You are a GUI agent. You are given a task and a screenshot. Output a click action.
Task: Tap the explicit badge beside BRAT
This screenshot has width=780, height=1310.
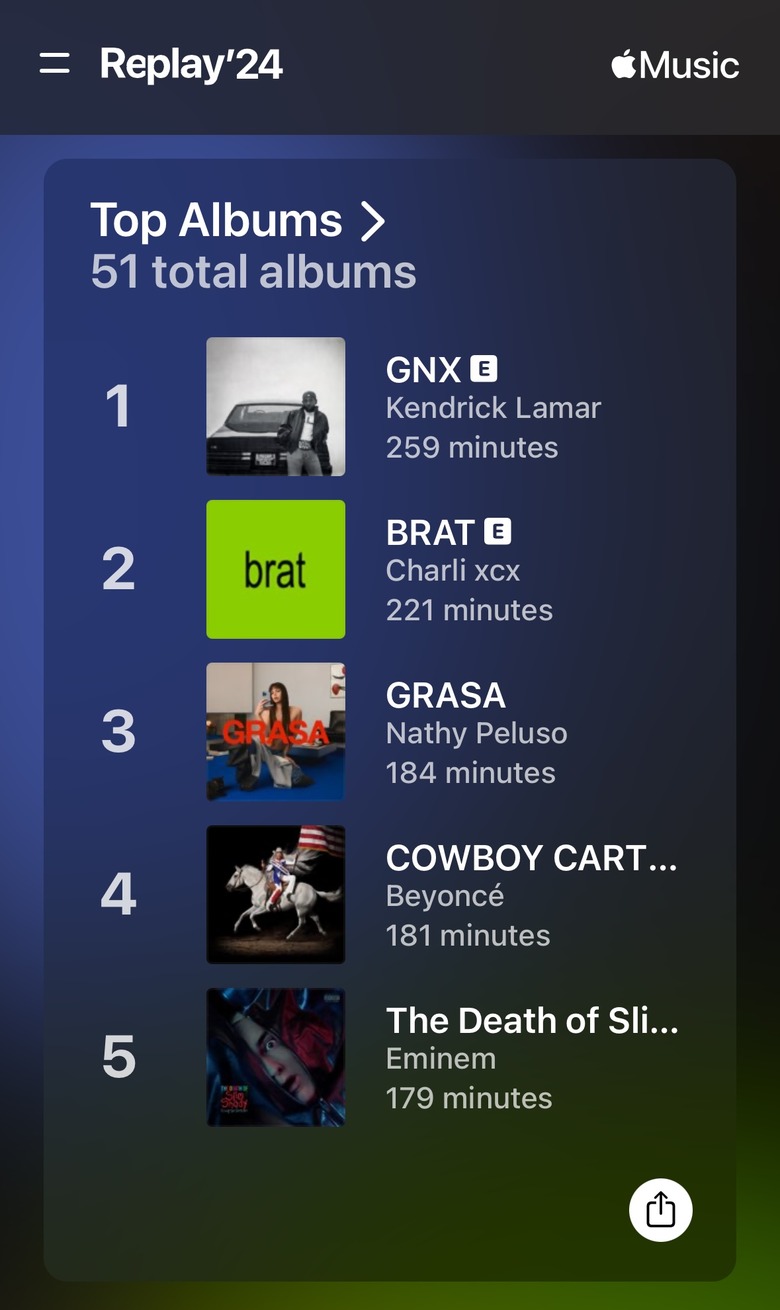(497, 532)
